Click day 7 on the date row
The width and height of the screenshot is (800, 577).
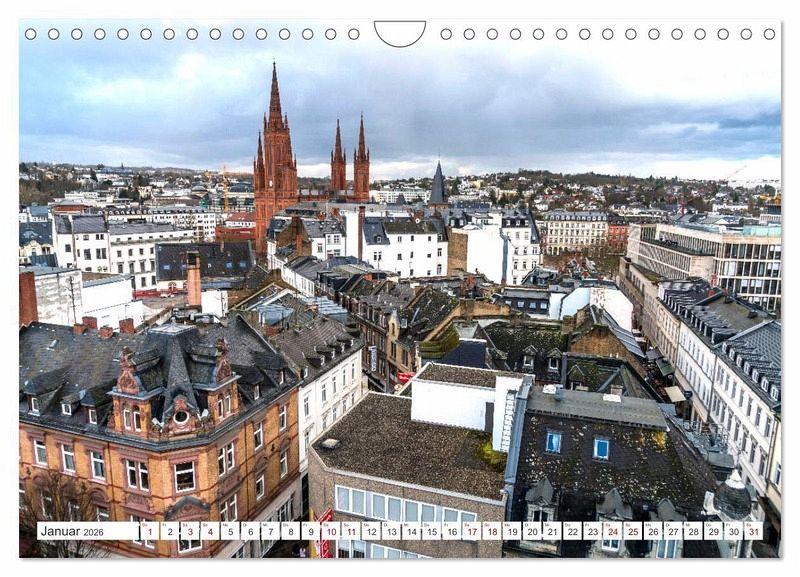pos(269,531)
